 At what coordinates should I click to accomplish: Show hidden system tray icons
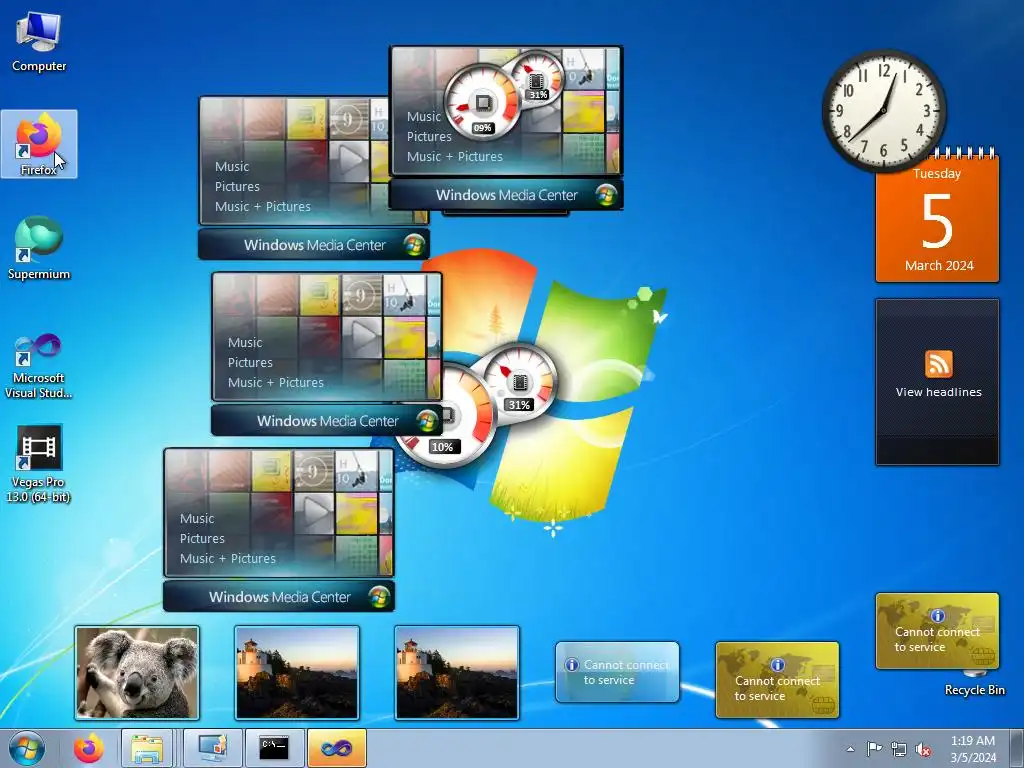click(850, 749)
